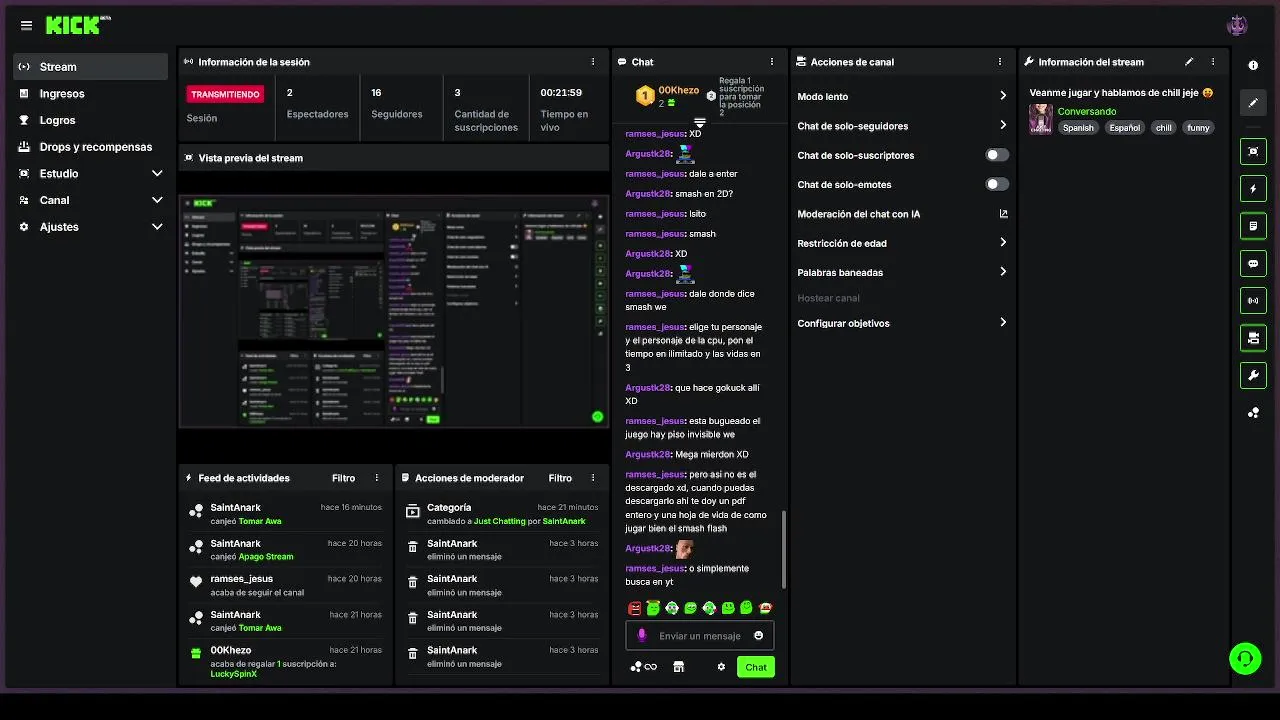Go to Ingresos in the sidebar

click(x=90, y=94)
